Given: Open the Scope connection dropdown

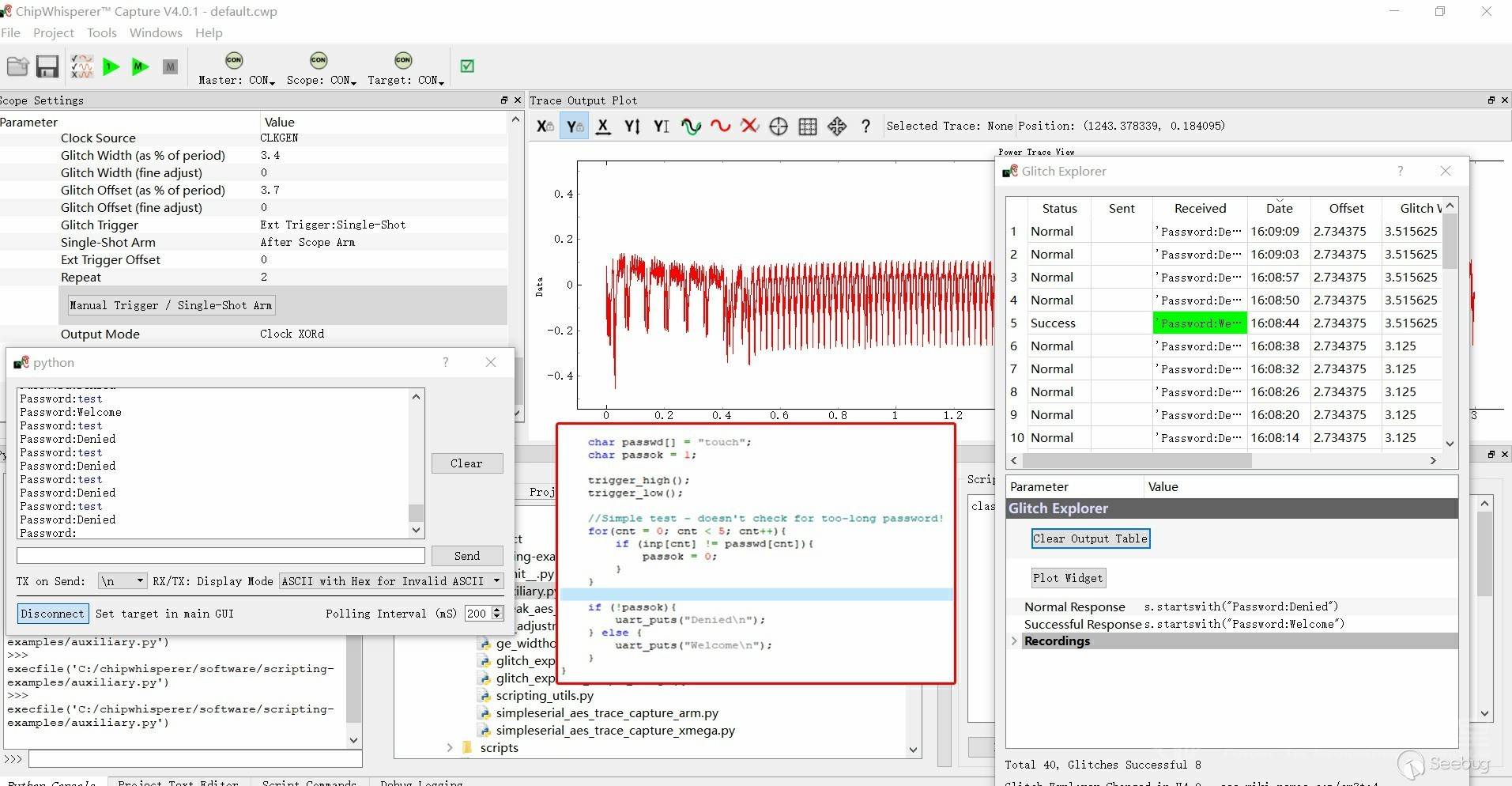Looking at the screenshot, I should pos(353,82).
